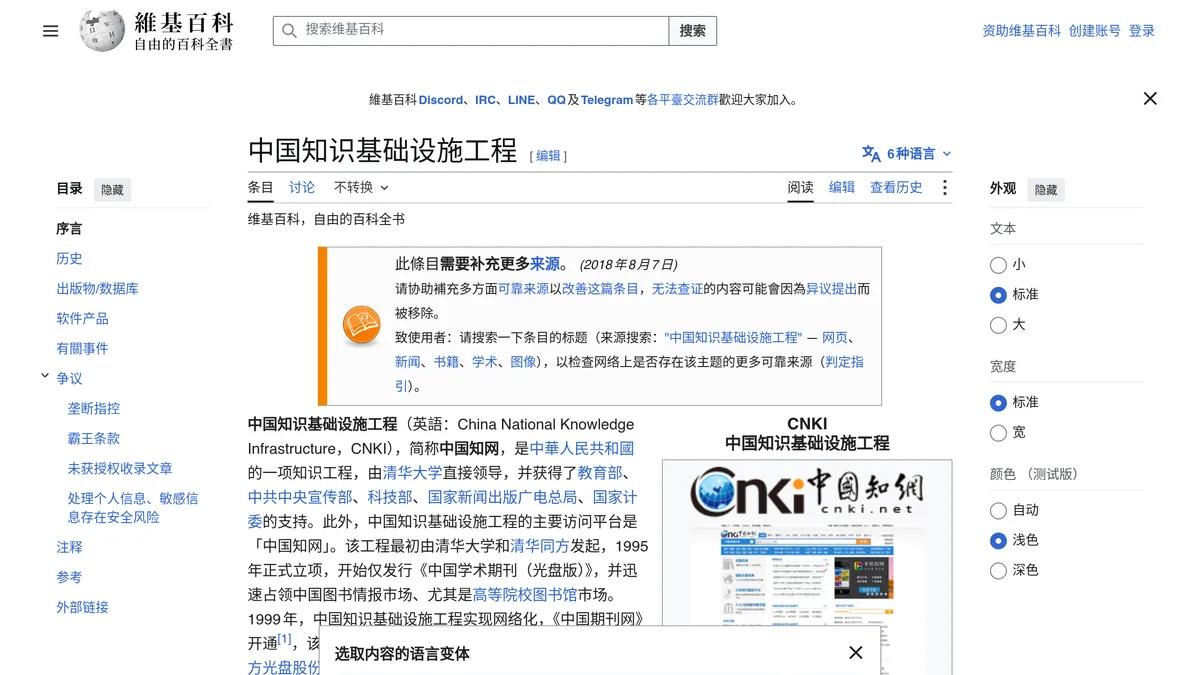Image resolution: width=1200 pixels, height=675 pixels.
Task: Click the 无法查证 link
Action: [x=677, y=288]
